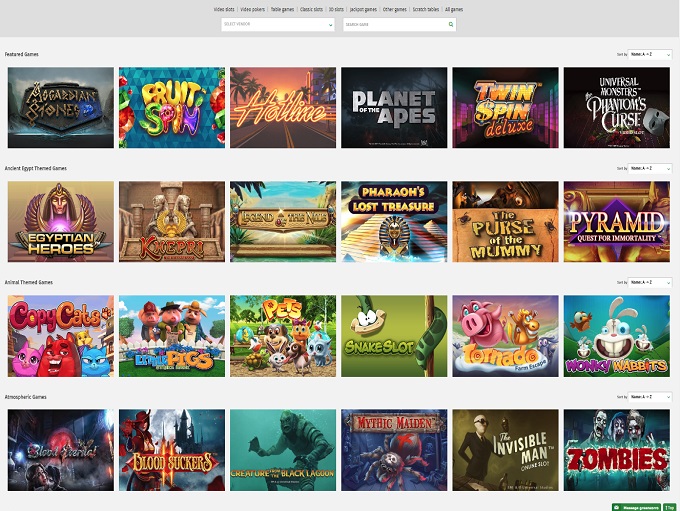The height and width of the screenshot is (511, 680).
Task: Launch the Blood Suckers II game
Action: pyautogui.click(x=171, y=449)
